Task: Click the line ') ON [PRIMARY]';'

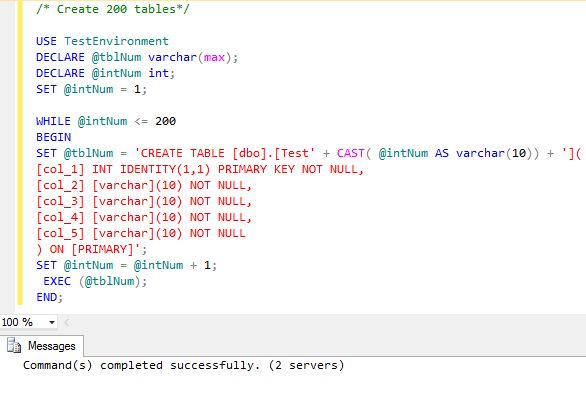Action: click(92, 249)
